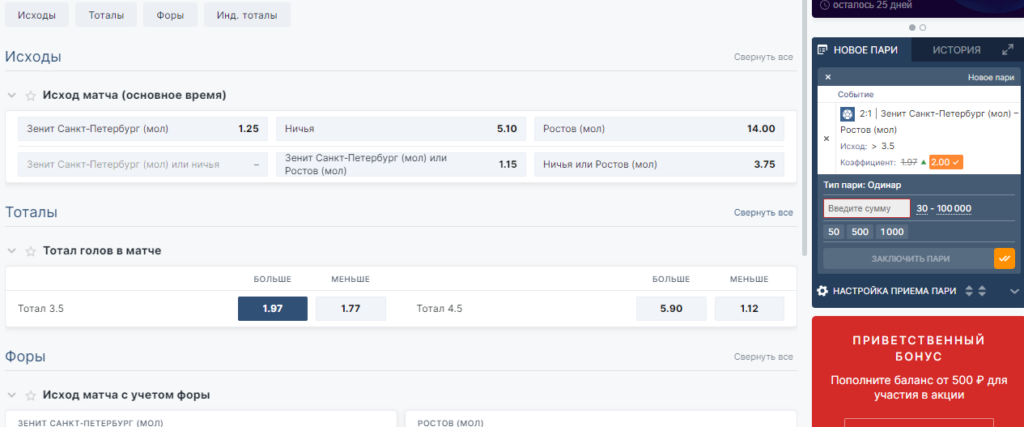Open the ИСТОРИЯ tab in bet slip

pos(956,50)
